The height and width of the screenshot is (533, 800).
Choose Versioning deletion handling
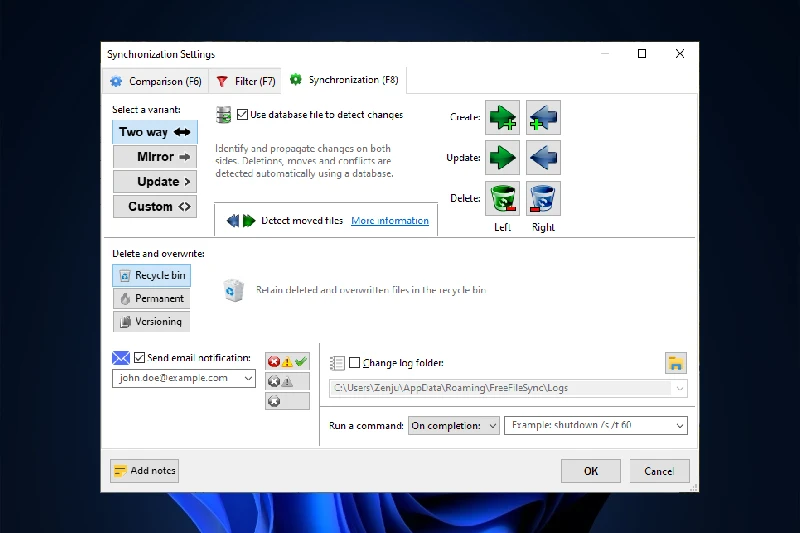tap(152, 322)
